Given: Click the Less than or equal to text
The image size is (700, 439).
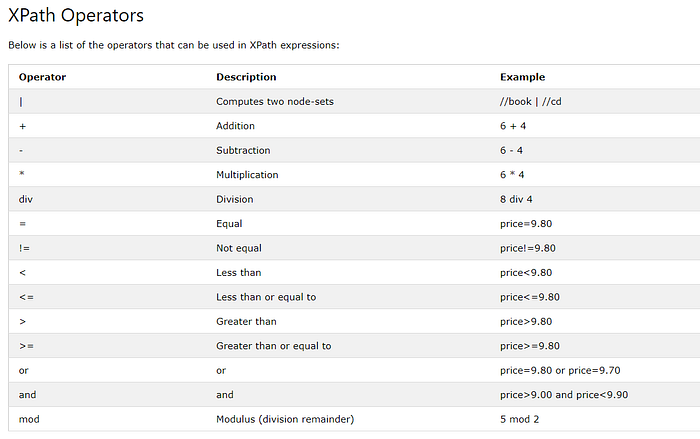Looking at the screenshot, I should [x=266, y=297].
